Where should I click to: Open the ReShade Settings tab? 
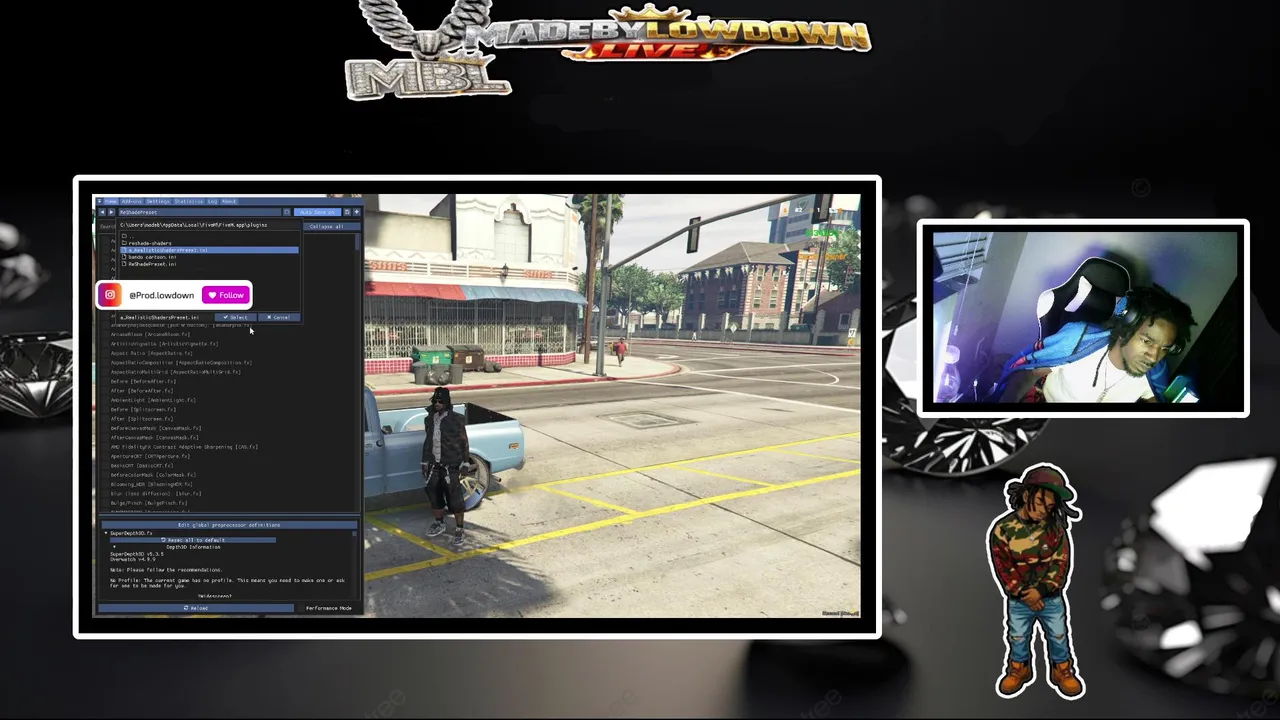point(158,201)
